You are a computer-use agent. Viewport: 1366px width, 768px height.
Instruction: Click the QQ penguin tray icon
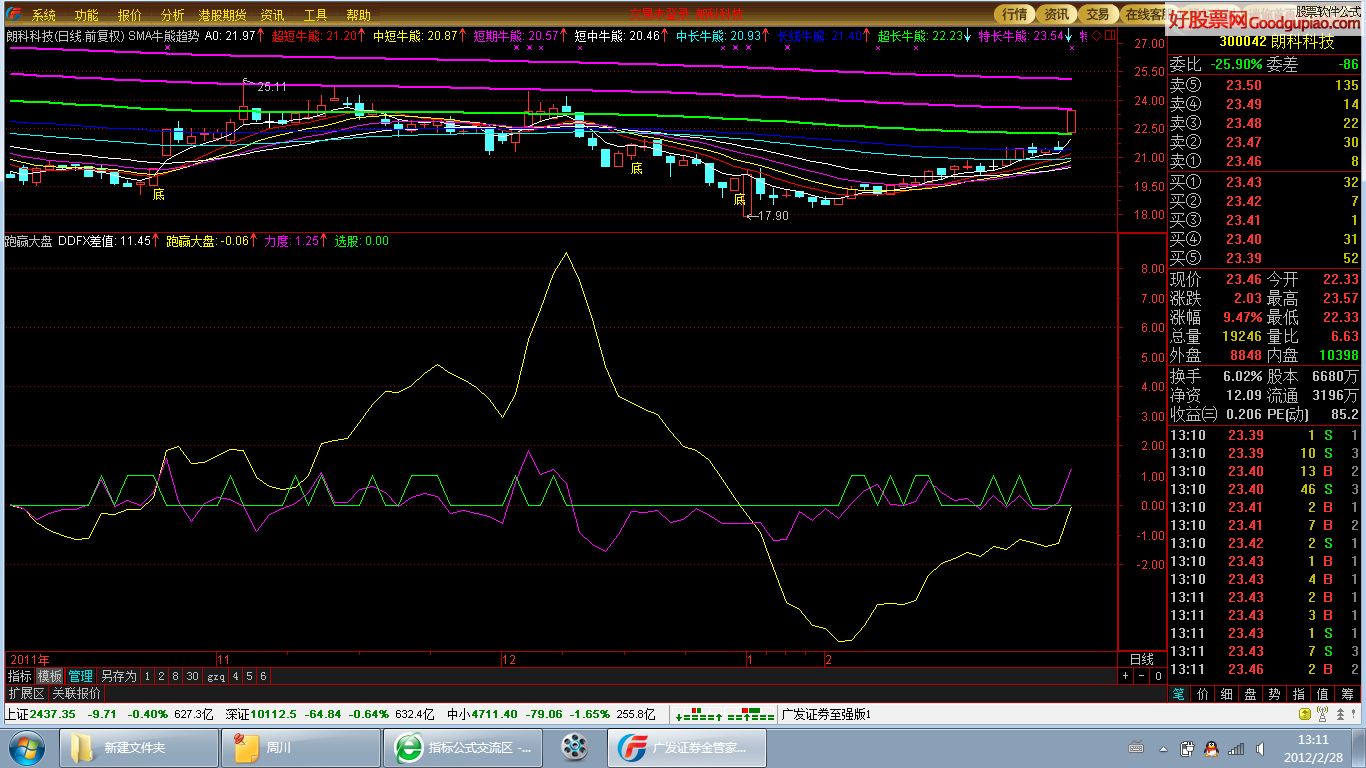click(x=1210, y=748)
